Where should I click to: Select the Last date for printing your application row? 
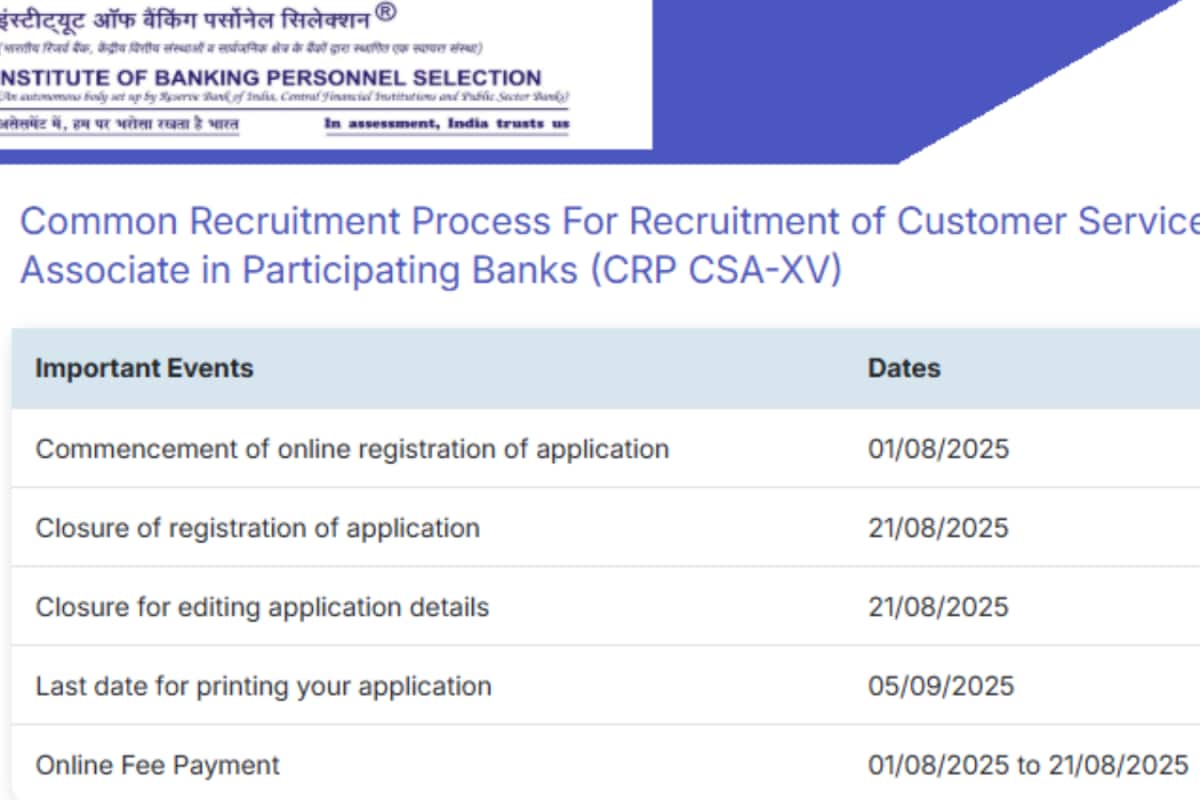606,686
